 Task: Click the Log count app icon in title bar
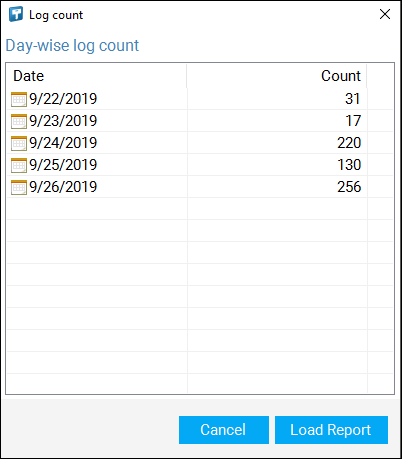click(x=16, y=14)
